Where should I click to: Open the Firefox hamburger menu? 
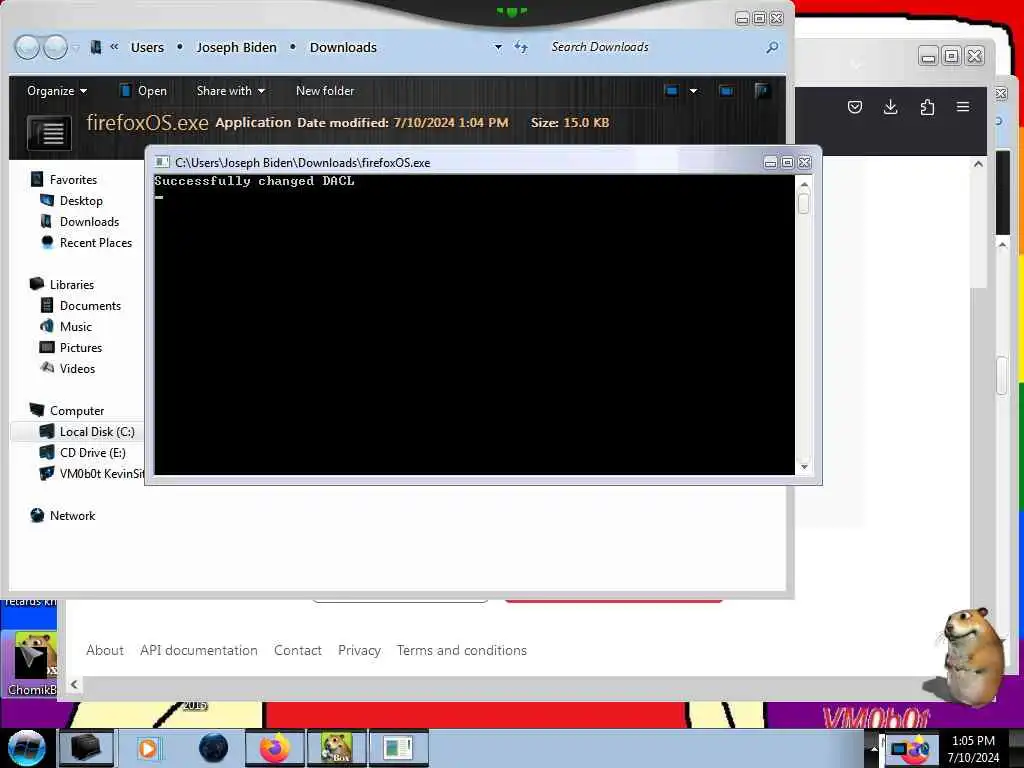click(x=963, y=107)
